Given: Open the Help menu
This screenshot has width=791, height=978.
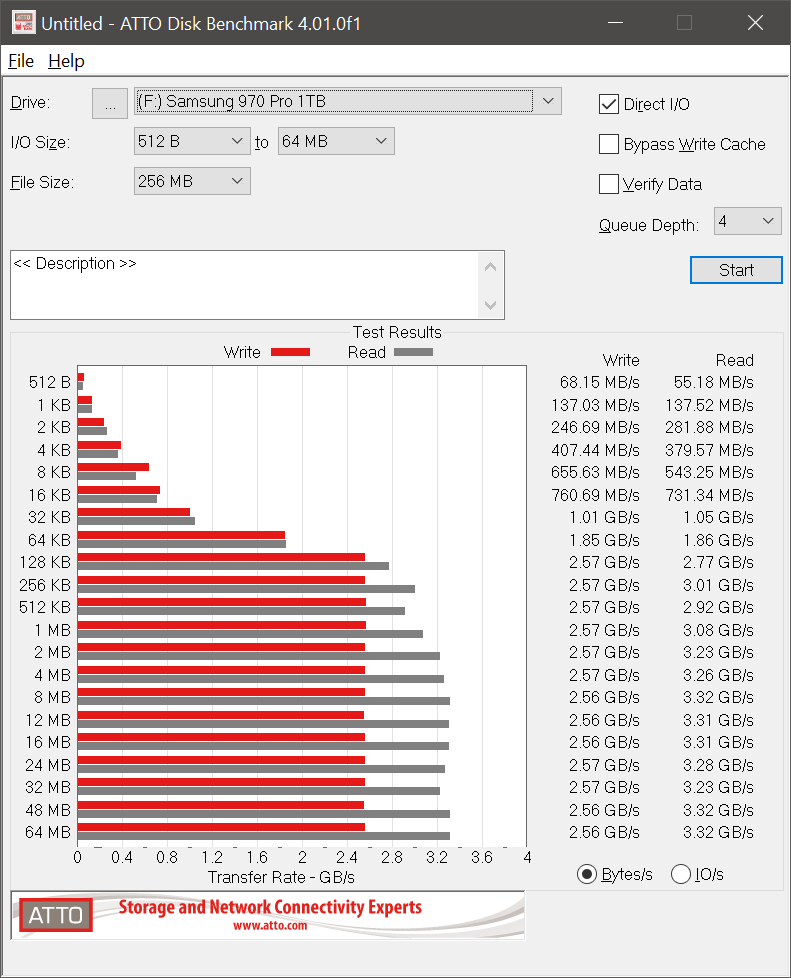Looking at the screenshot, I should [66, 61].
